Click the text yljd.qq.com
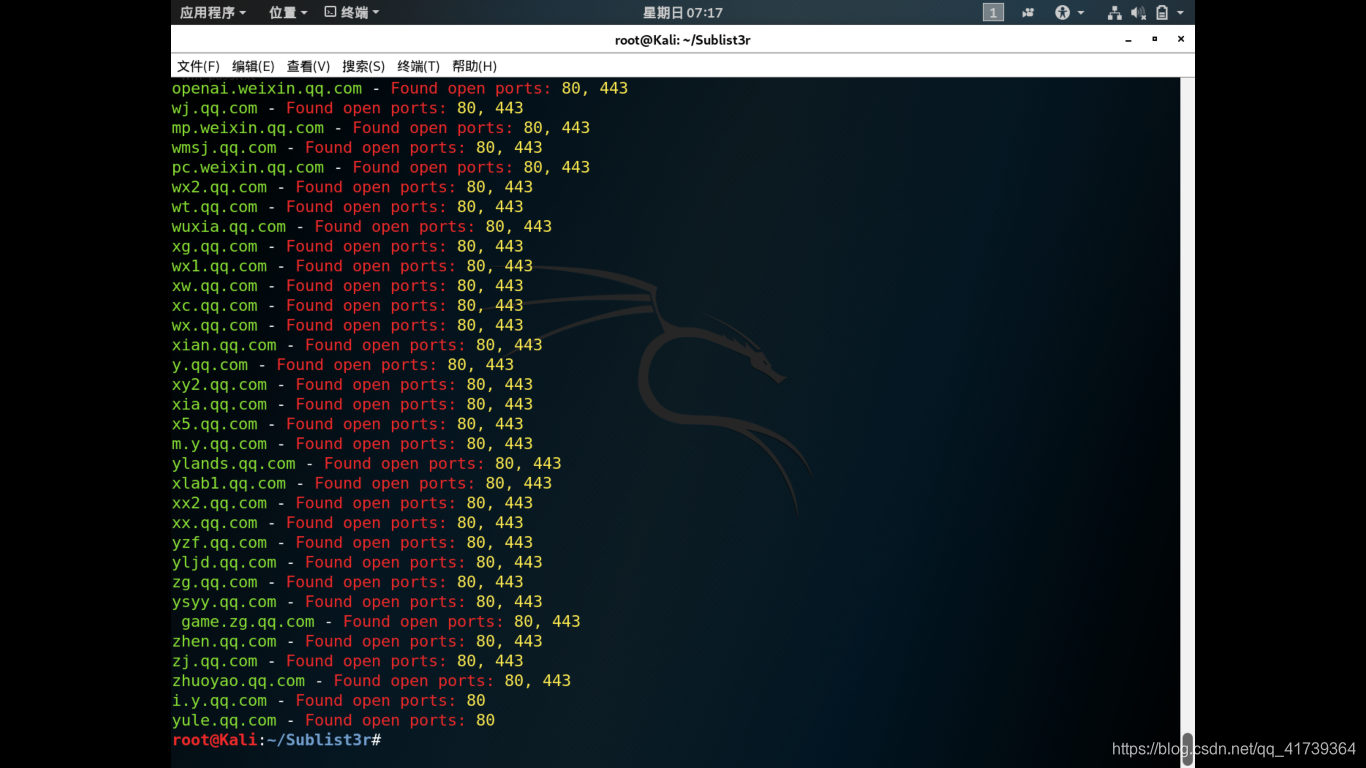 tap(224, 562)
